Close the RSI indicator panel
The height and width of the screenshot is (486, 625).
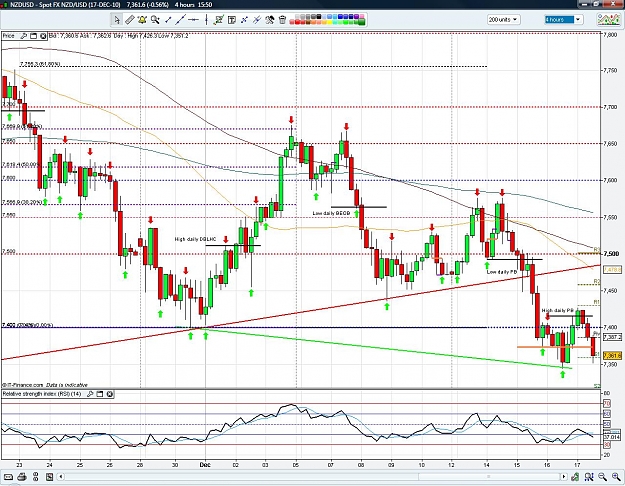[109, 394]
